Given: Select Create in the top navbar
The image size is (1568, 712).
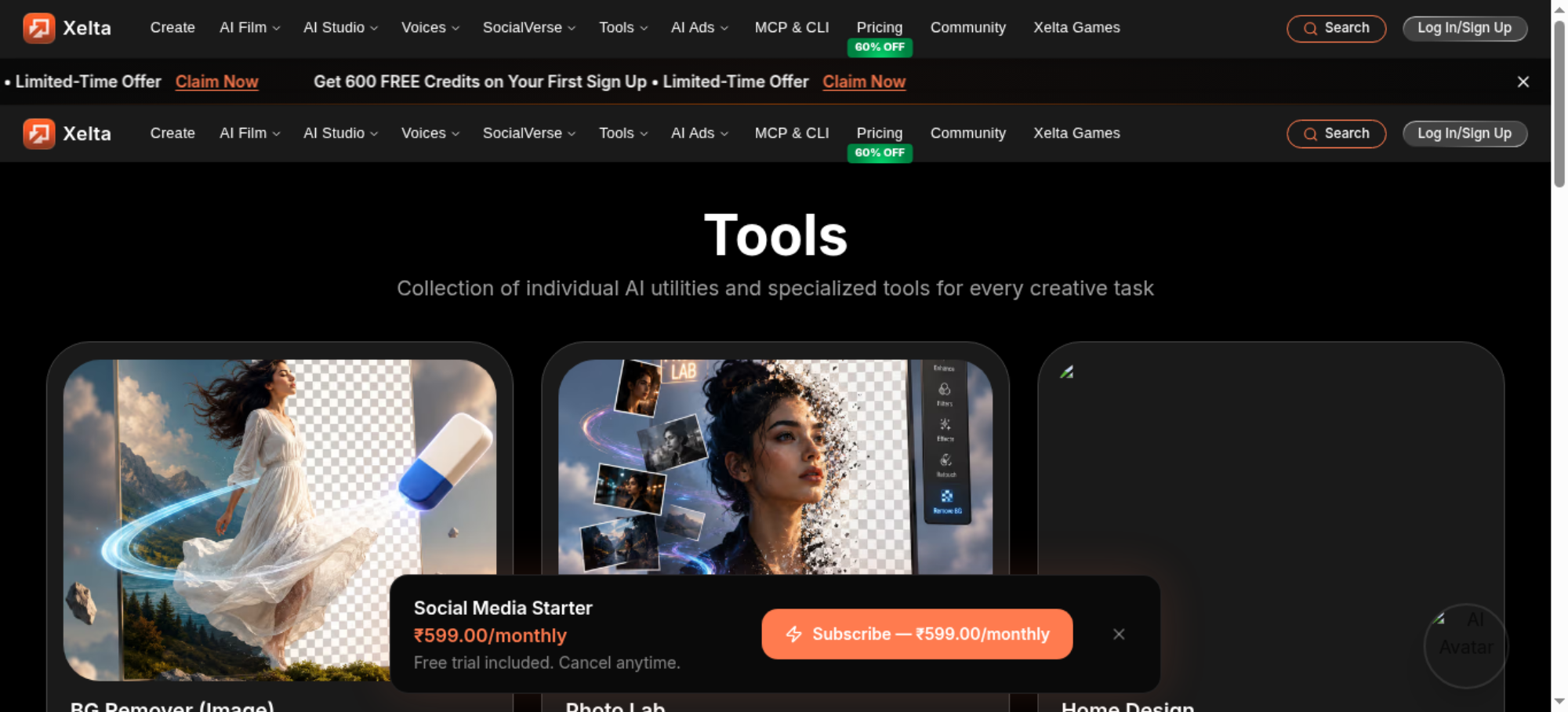Looking at the screenshot, I should (x=172, y=27).
